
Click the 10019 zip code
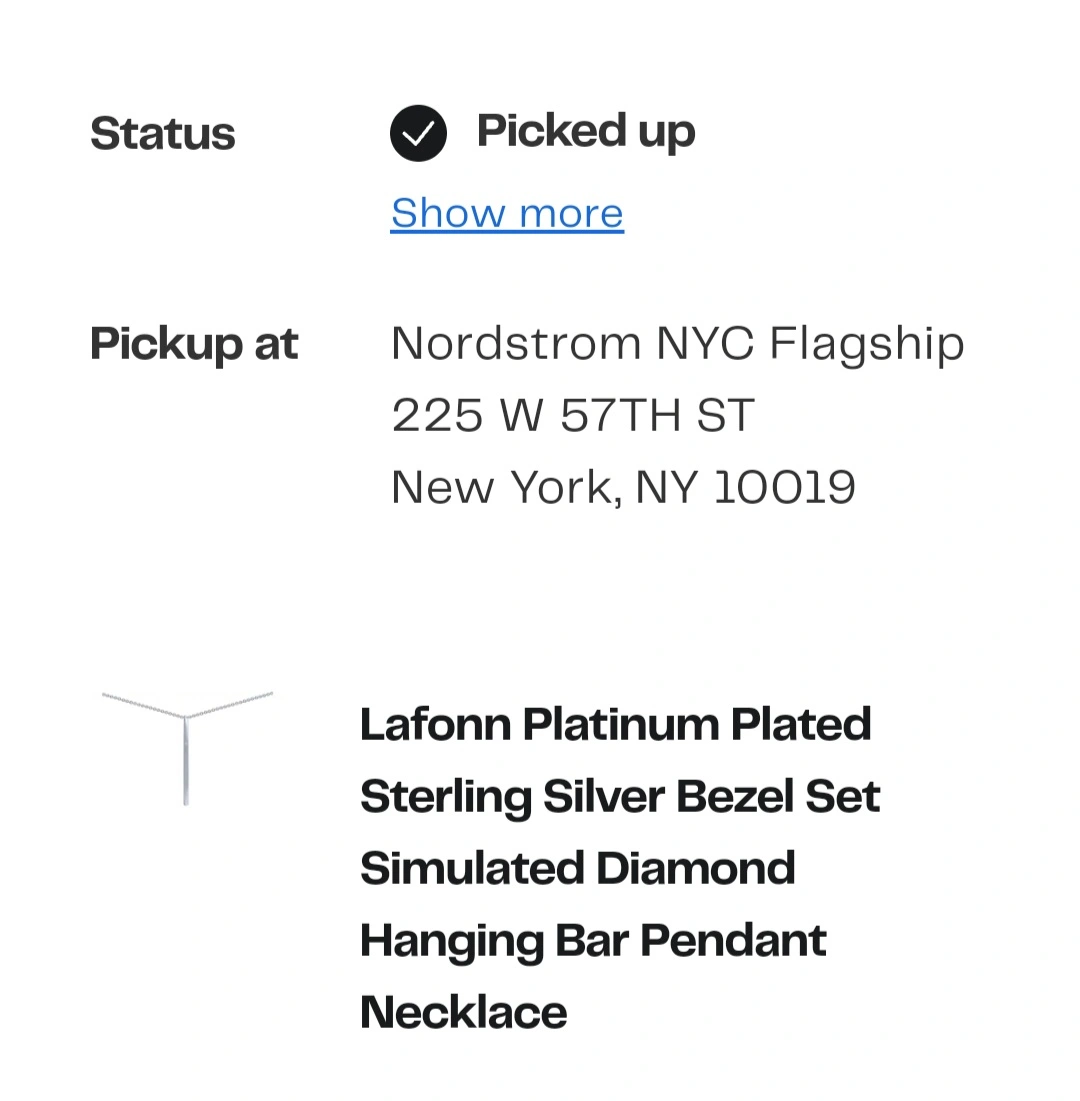click(x=784, y=487)
